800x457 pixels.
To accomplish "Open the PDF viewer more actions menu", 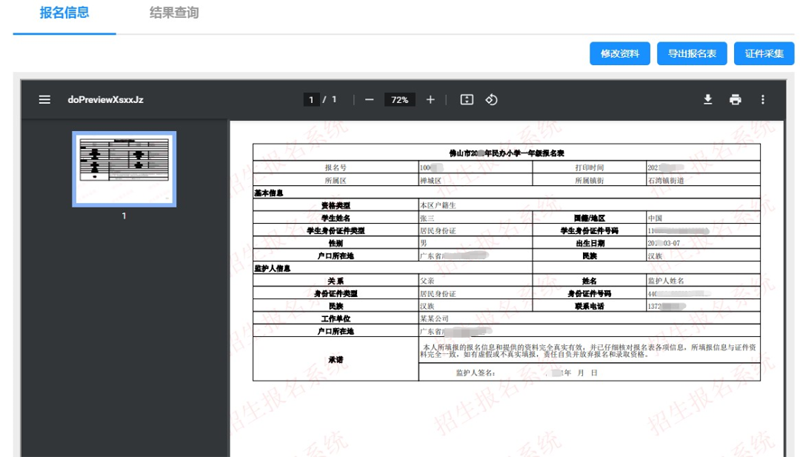I will tap(763, 100).
